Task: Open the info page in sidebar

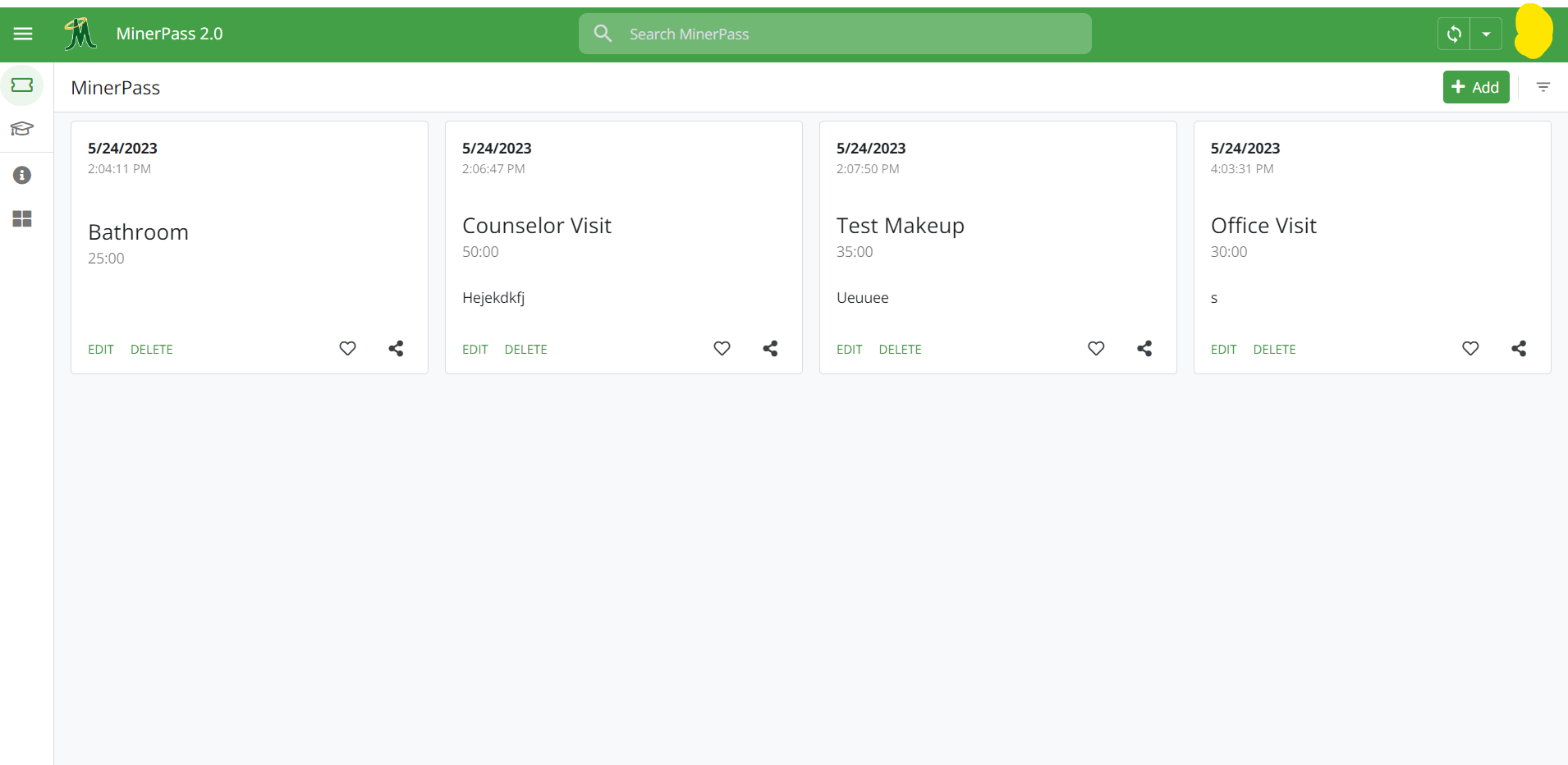Action: (22, 175)
